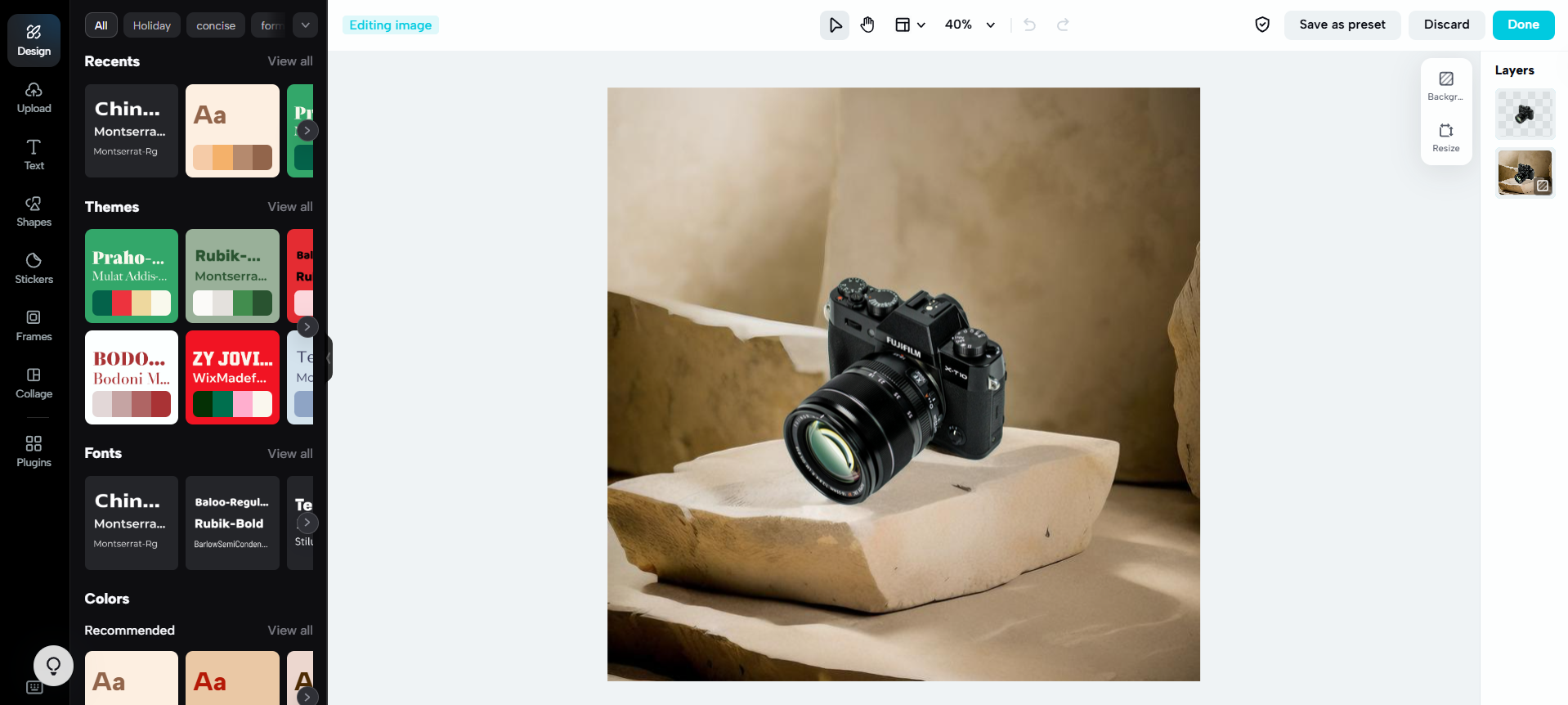
Task: Click the Done button
Action: (x=1523, y=25)
